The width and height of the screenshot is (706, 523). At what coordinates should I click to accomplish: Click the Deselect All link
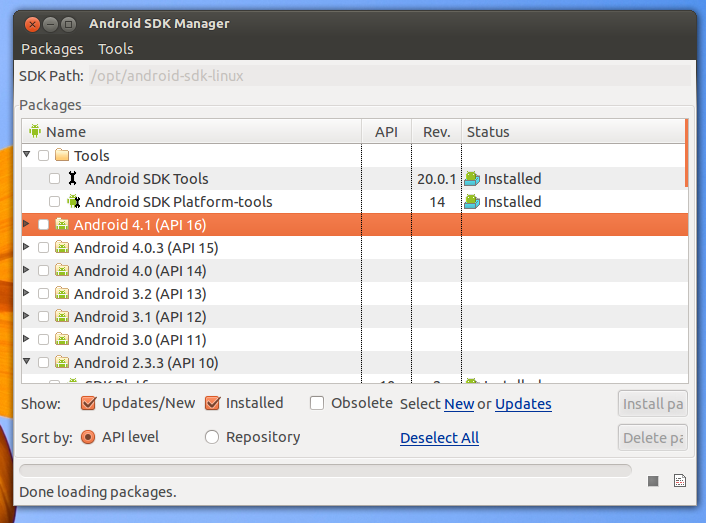(x=439, y=438)
